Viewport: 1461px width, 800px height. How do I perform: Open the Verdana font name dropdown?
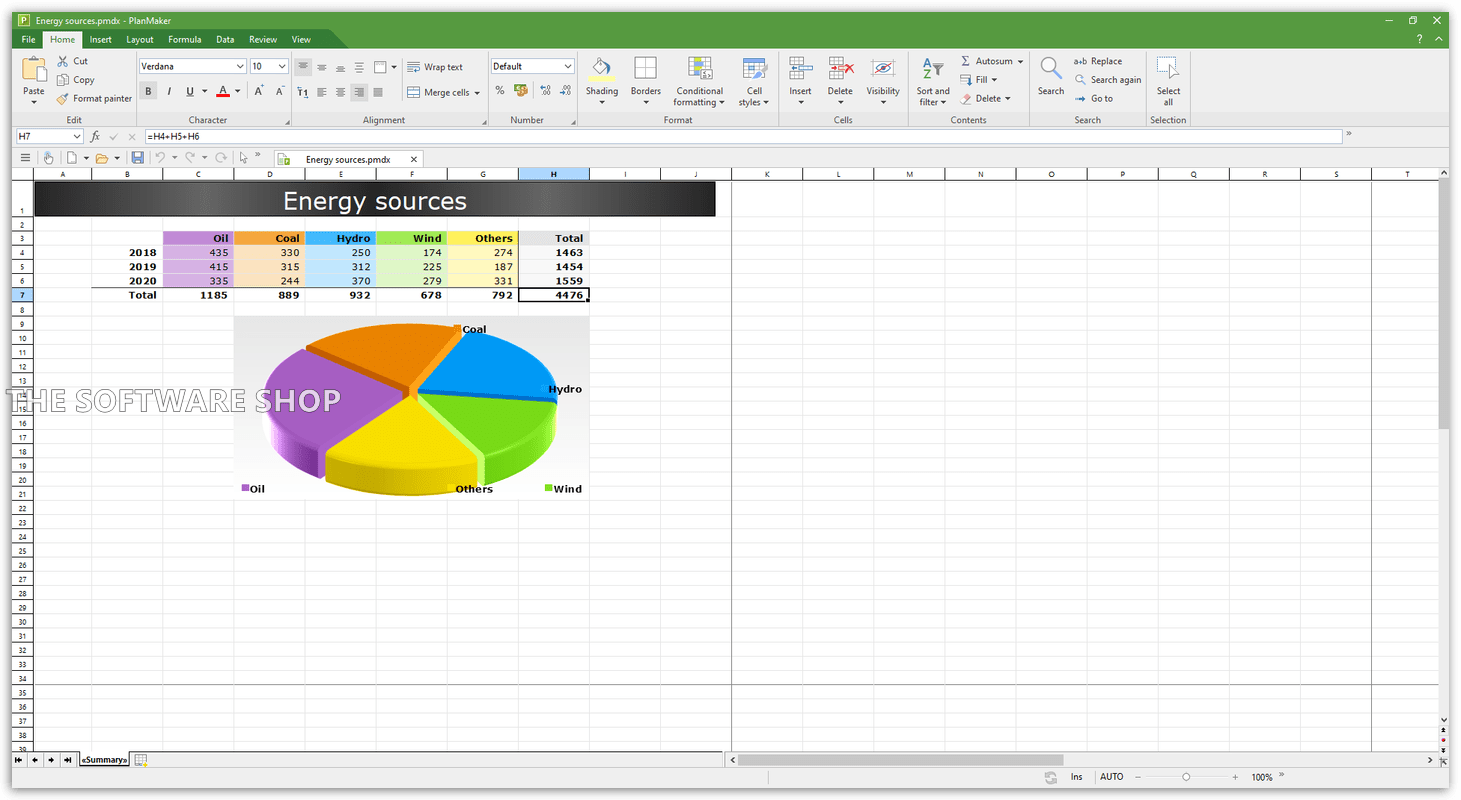pos(240,66)
